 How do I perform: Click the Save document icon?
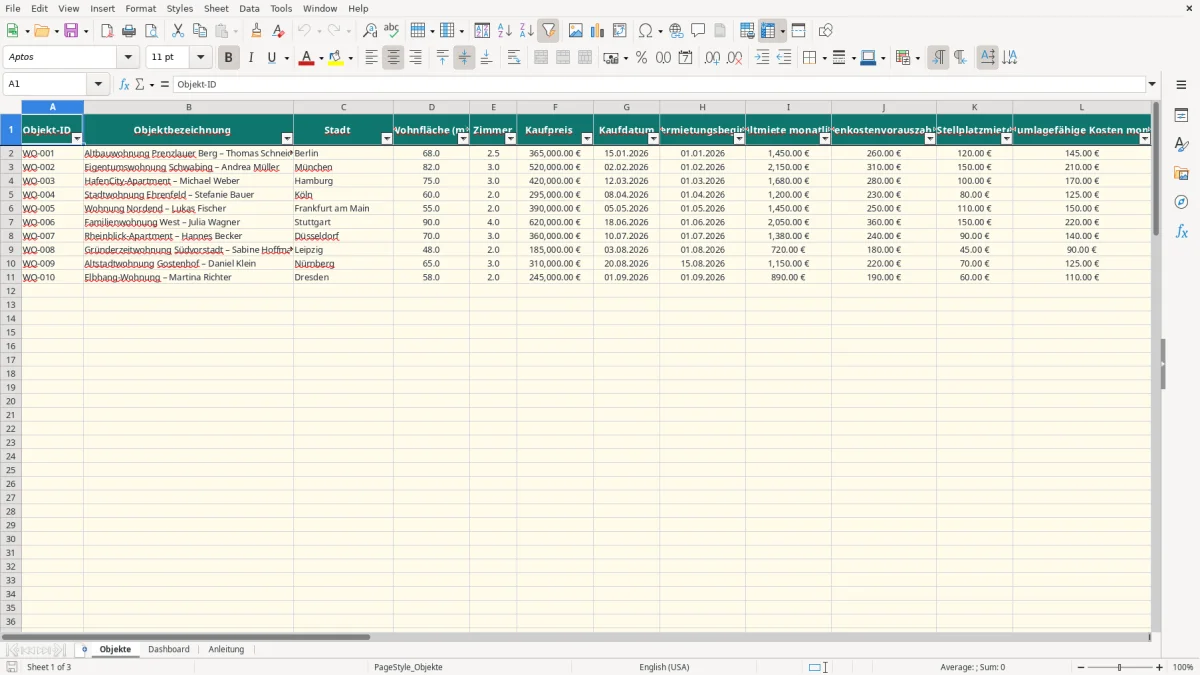point(71,31)
